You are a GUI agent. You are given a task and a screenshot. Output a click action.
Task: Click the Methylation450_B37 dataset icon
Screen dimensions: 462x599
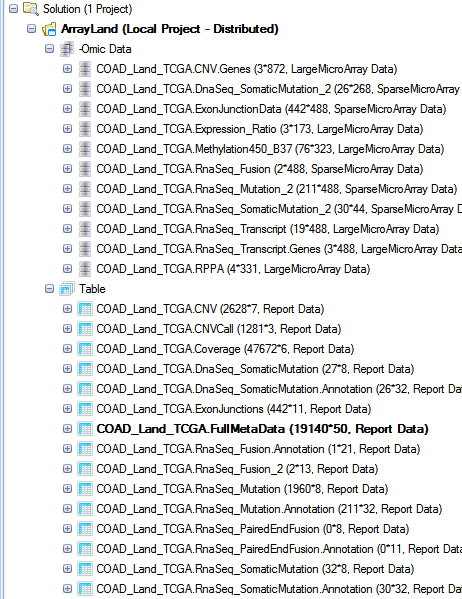coord(85,149)
